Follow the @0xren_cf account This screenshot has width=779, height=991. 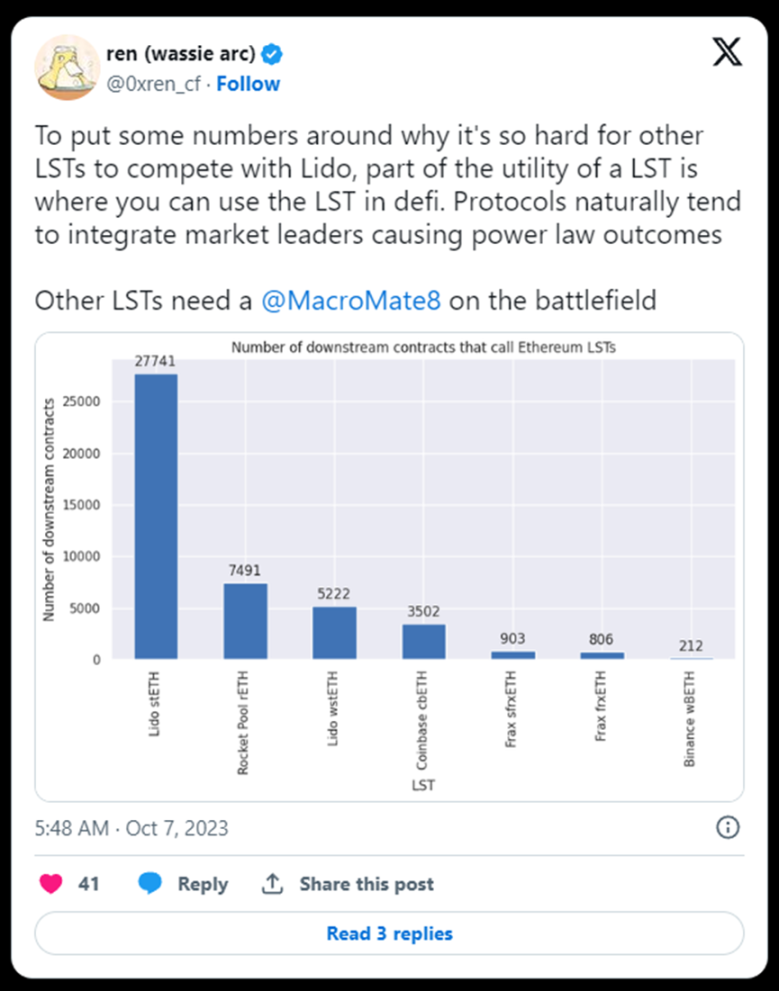(248, 83)
